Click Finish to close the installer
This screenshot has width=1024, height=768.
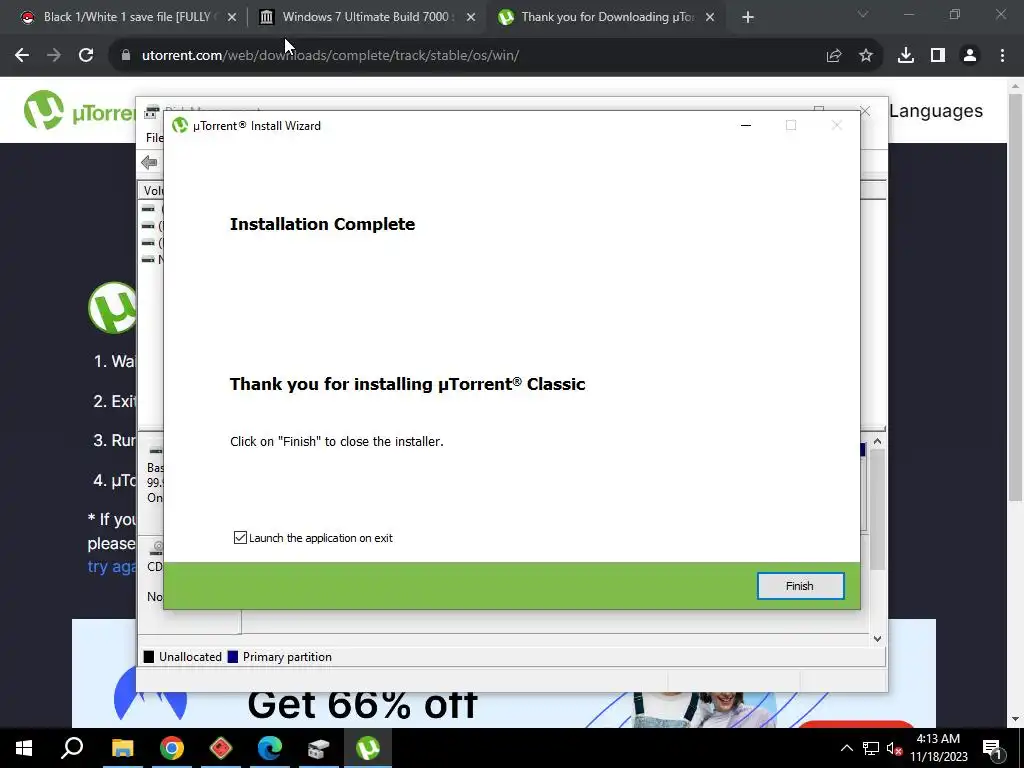(x=800, y=586)
